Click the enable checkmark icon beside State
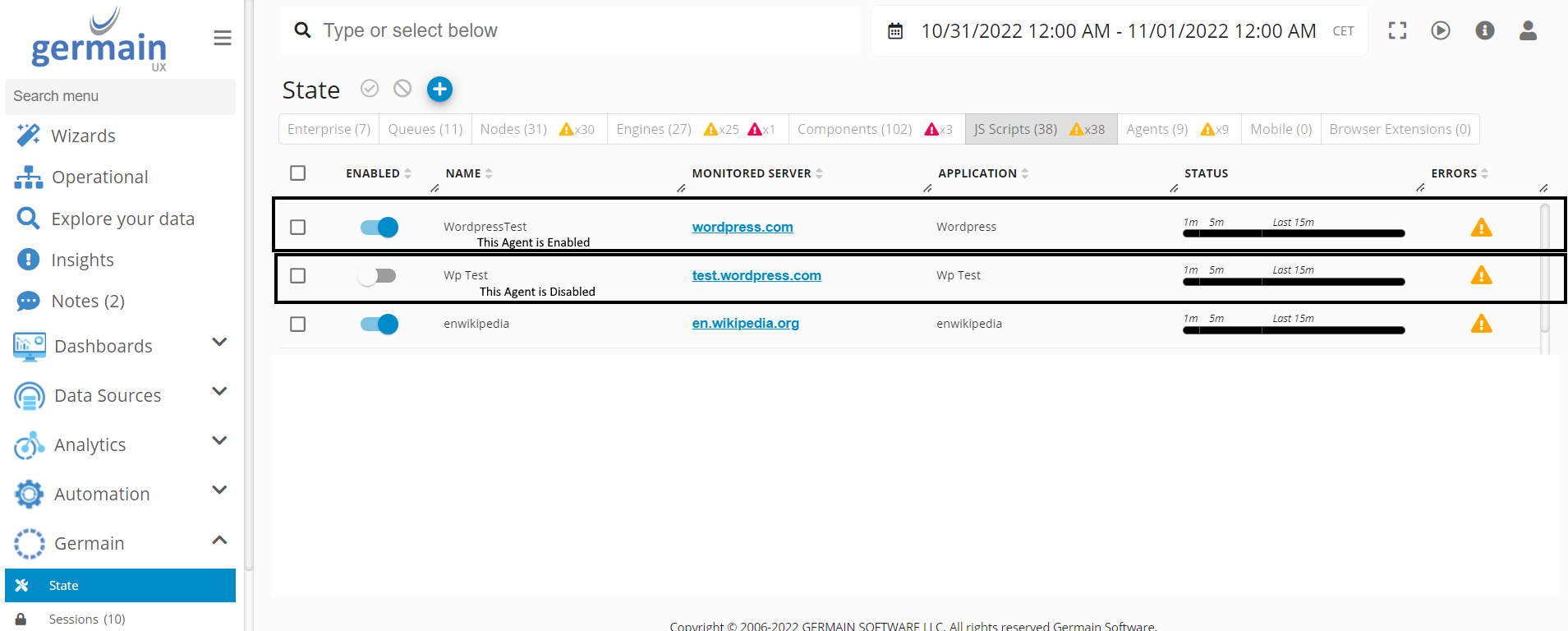 [x=370, y=89]
